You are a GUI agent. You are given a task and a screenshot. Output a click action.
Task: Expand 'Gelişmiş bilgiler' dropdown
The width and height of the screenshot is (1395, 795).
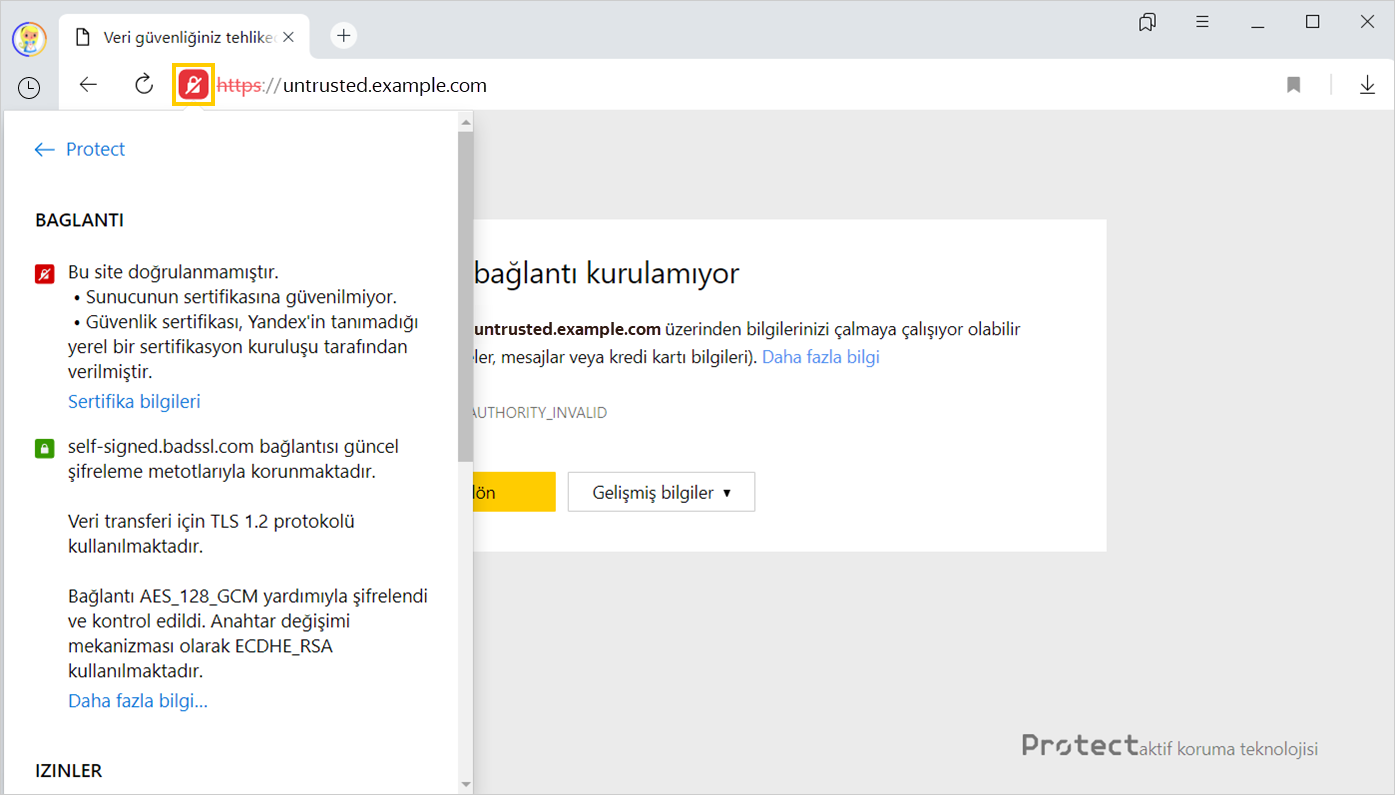tap(661, 493)
